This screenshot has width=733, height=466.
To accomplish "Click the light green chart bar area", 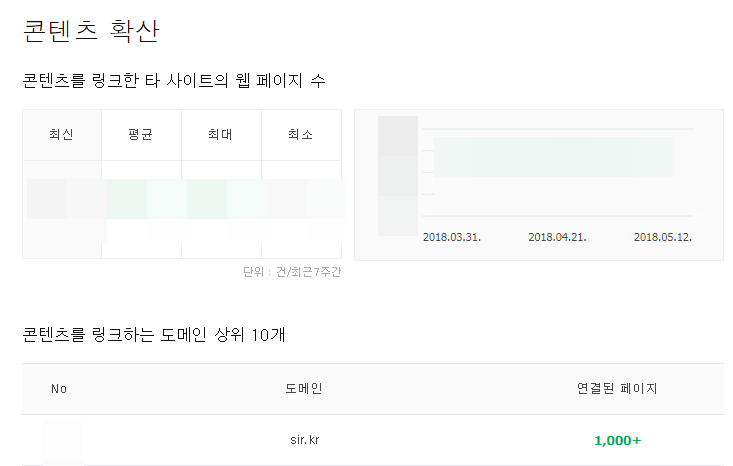I will click(553, 157).
